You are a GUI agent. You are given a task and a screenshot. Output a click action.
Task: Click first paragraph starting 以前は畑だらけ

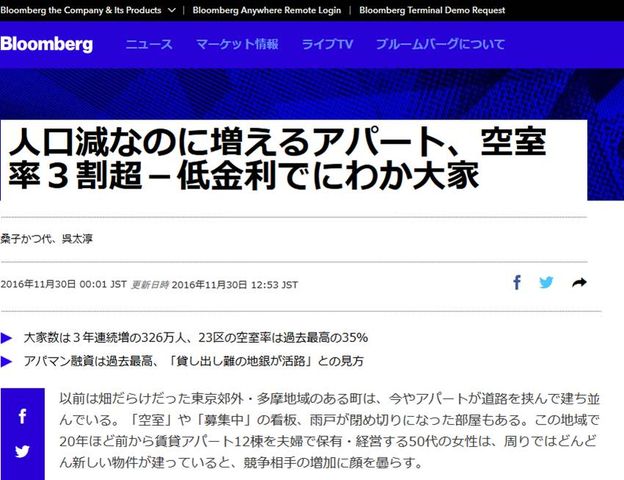coord(330,431)
